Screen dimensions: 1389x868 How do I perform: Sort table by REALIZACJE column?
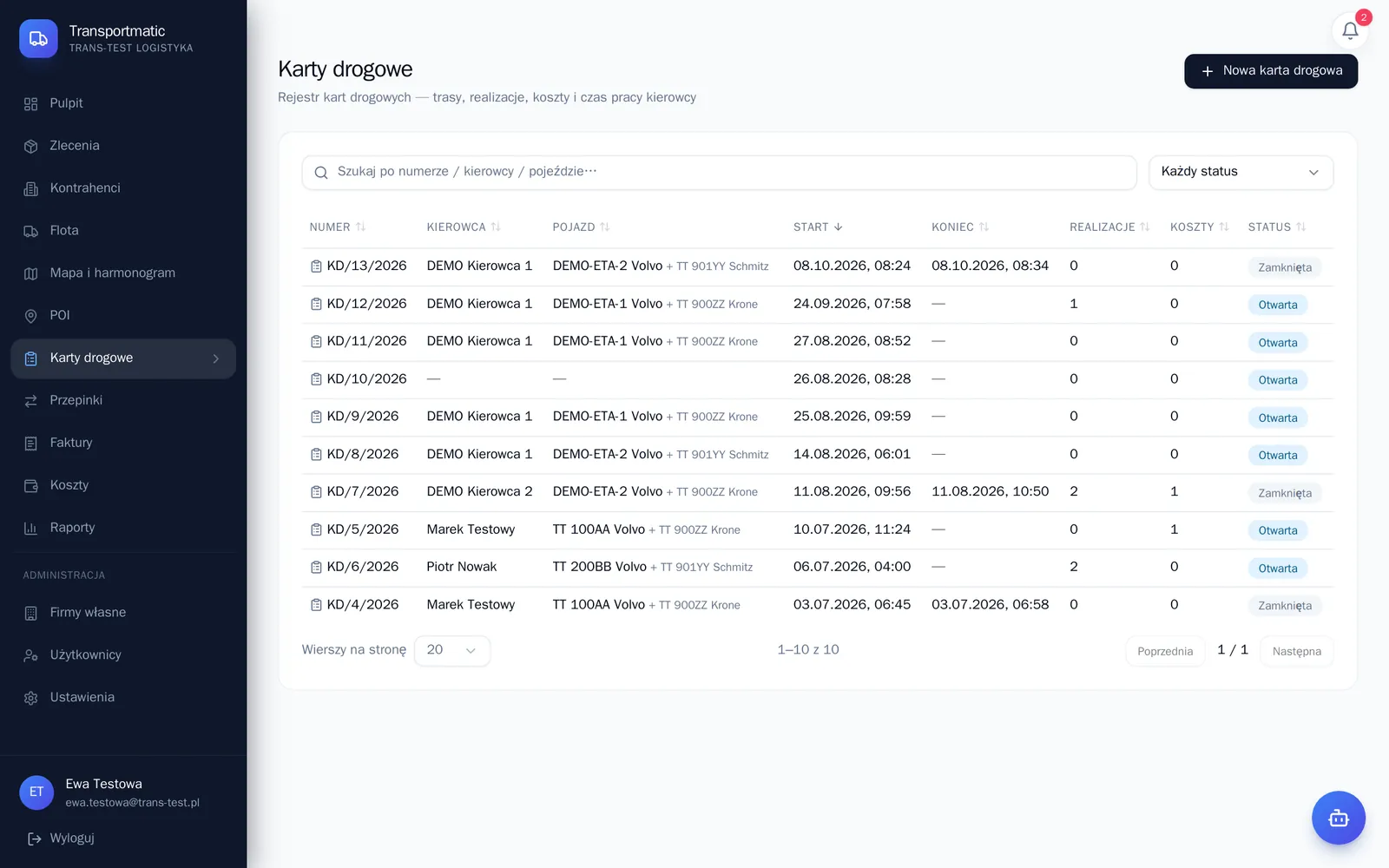(x=1109, y=227)
